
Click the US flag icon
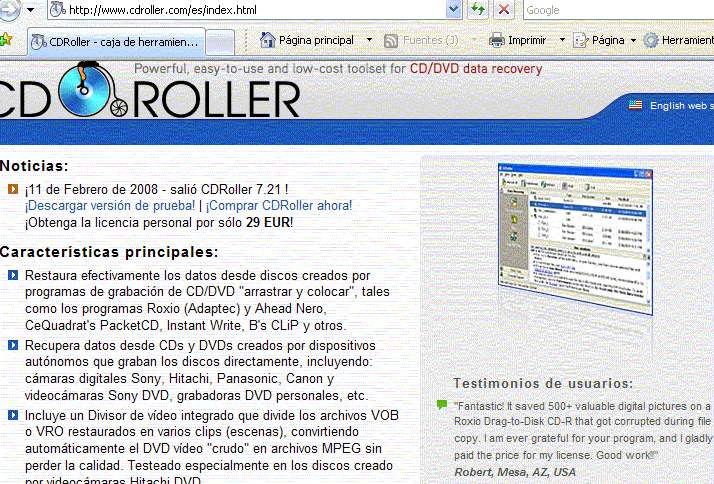(635, 105)
